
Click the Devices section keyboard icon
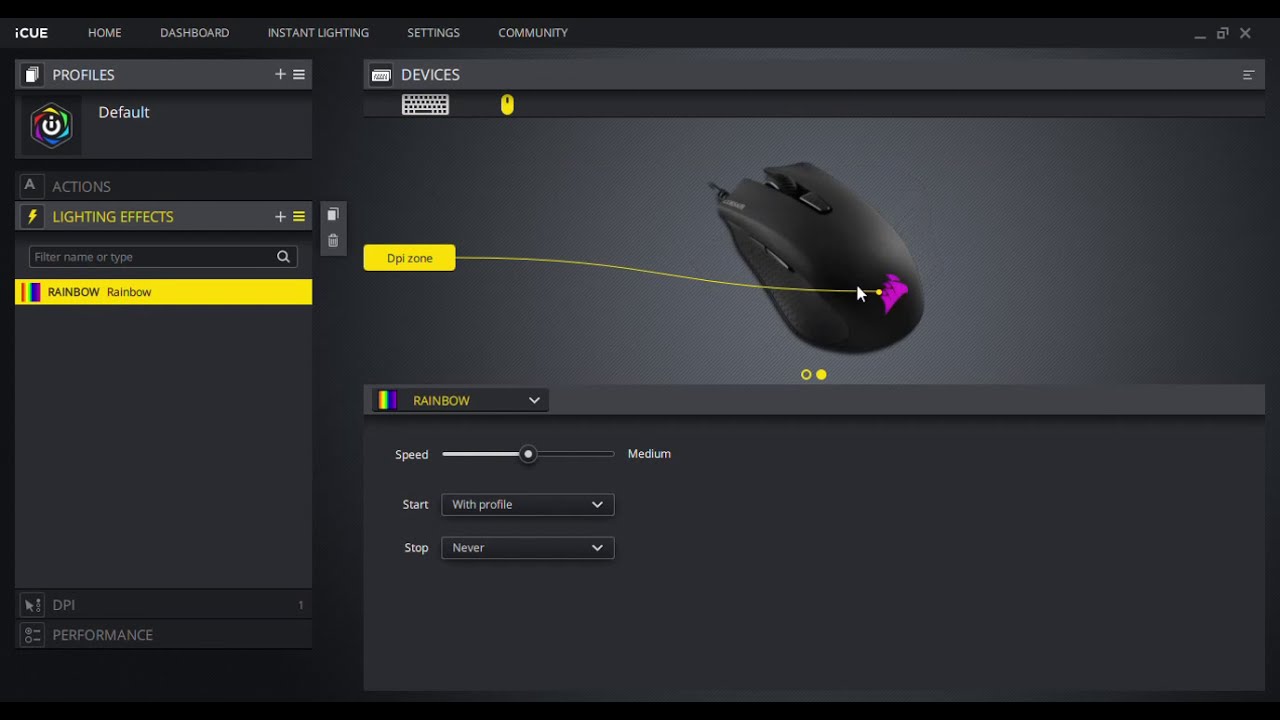click(381, 75)
